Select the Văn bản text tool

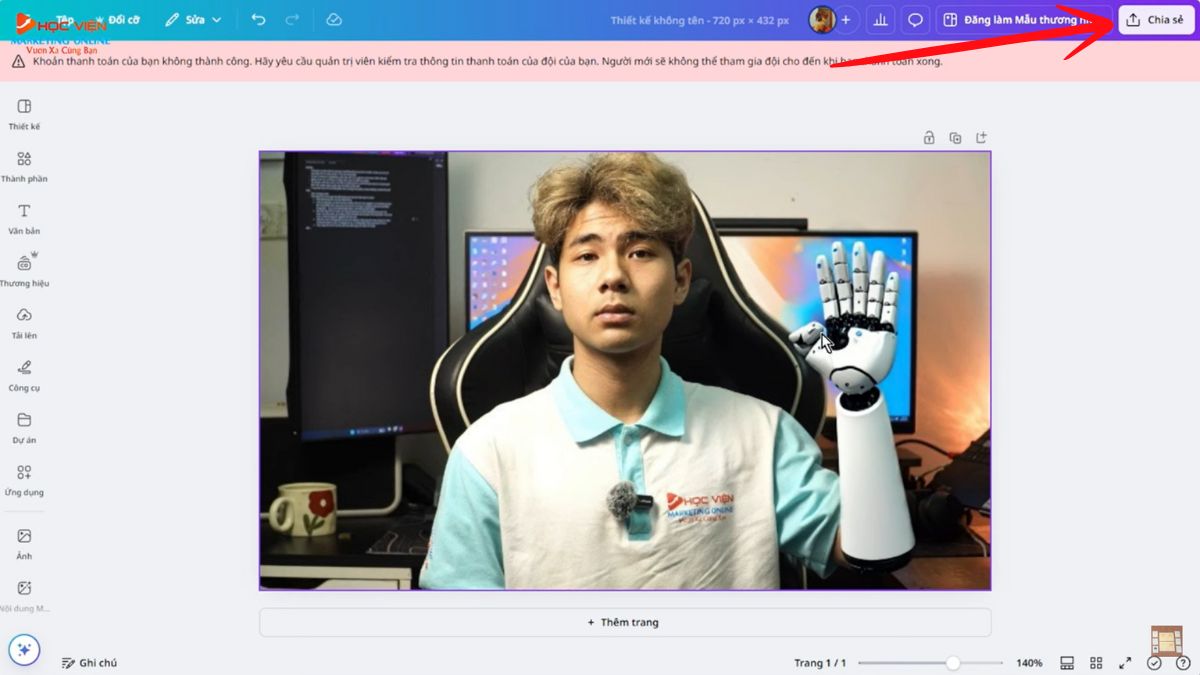coord(24,217)
